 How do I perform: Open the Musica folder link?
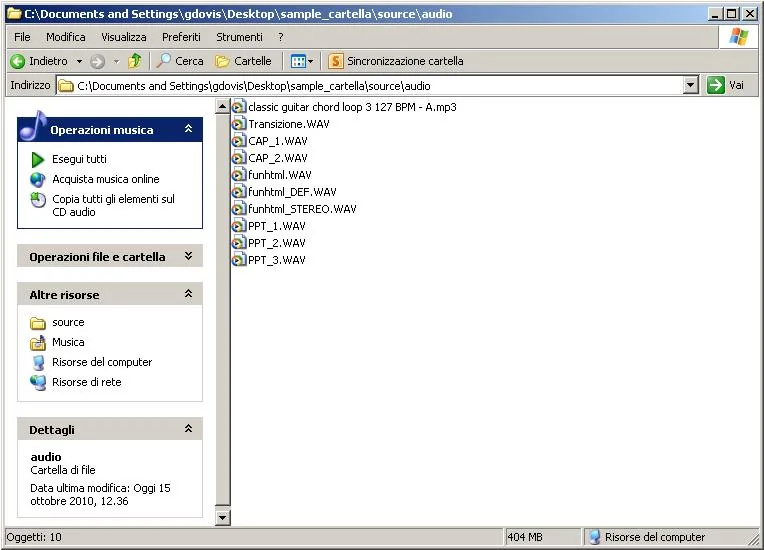(68, 342)
